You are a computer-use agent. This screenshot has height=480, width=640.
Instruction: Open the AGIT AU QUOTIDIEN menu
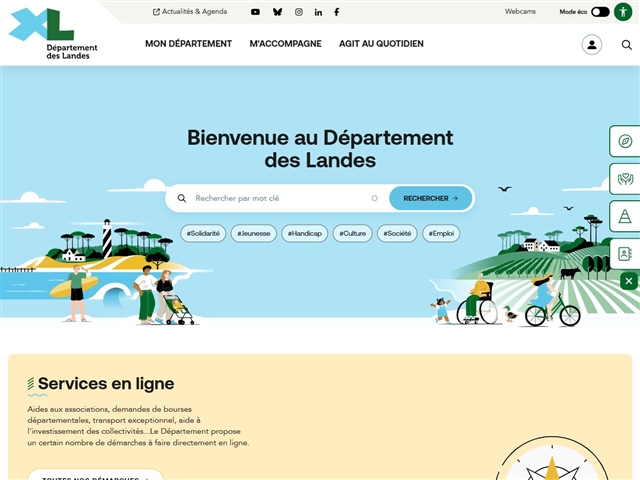point(381,44)
